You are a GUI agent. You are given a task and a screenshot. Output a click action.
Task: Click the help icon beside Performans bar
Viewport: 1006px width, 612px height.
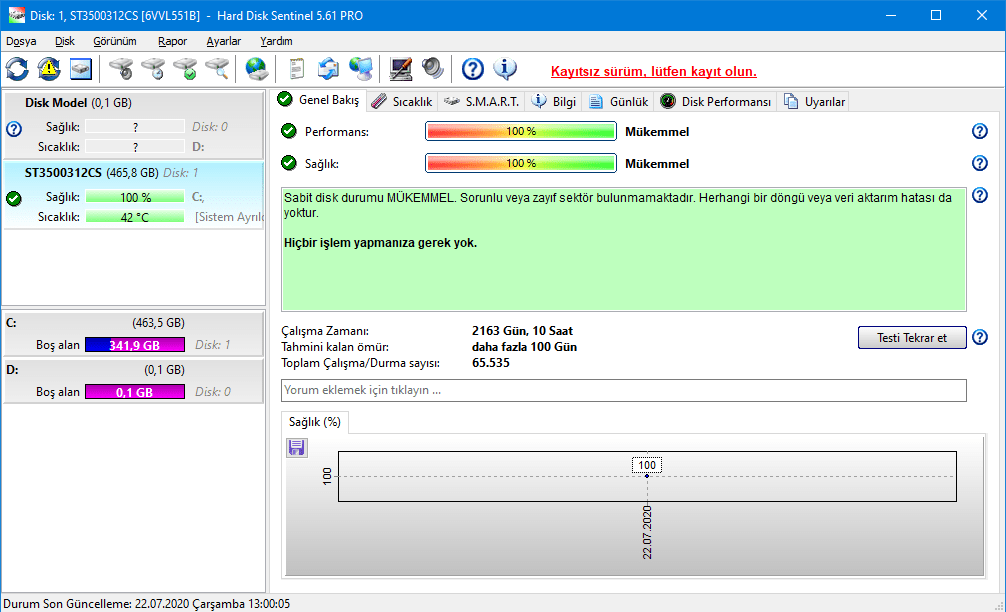[x=980, y=131]
